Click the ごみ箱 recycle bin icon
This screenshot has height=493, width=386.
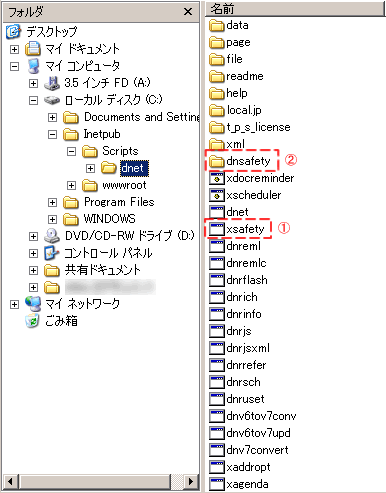pyautogui.click(x=32, y=321)
